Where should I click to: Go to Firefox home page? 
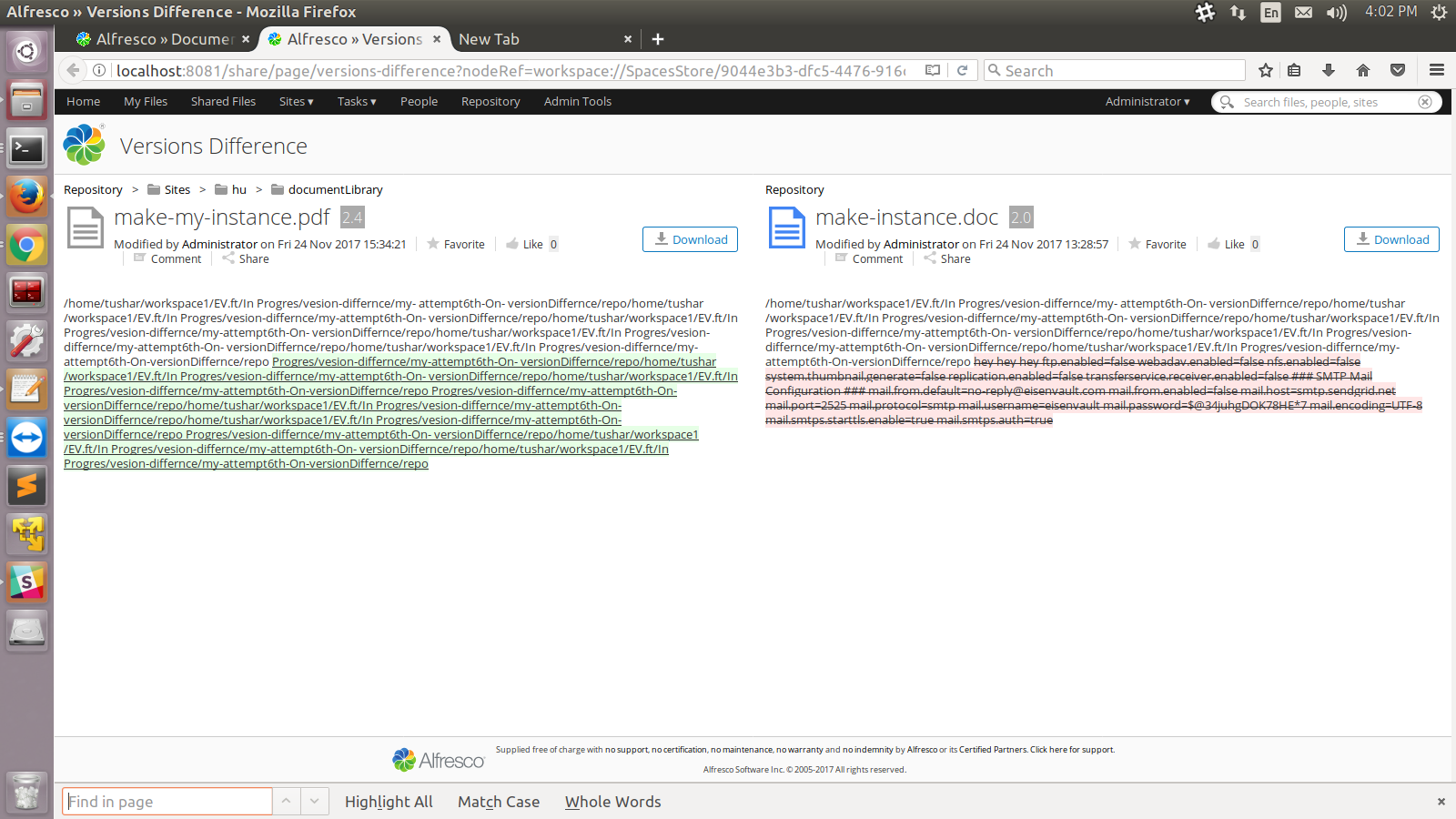click(x=1363, y=70)
